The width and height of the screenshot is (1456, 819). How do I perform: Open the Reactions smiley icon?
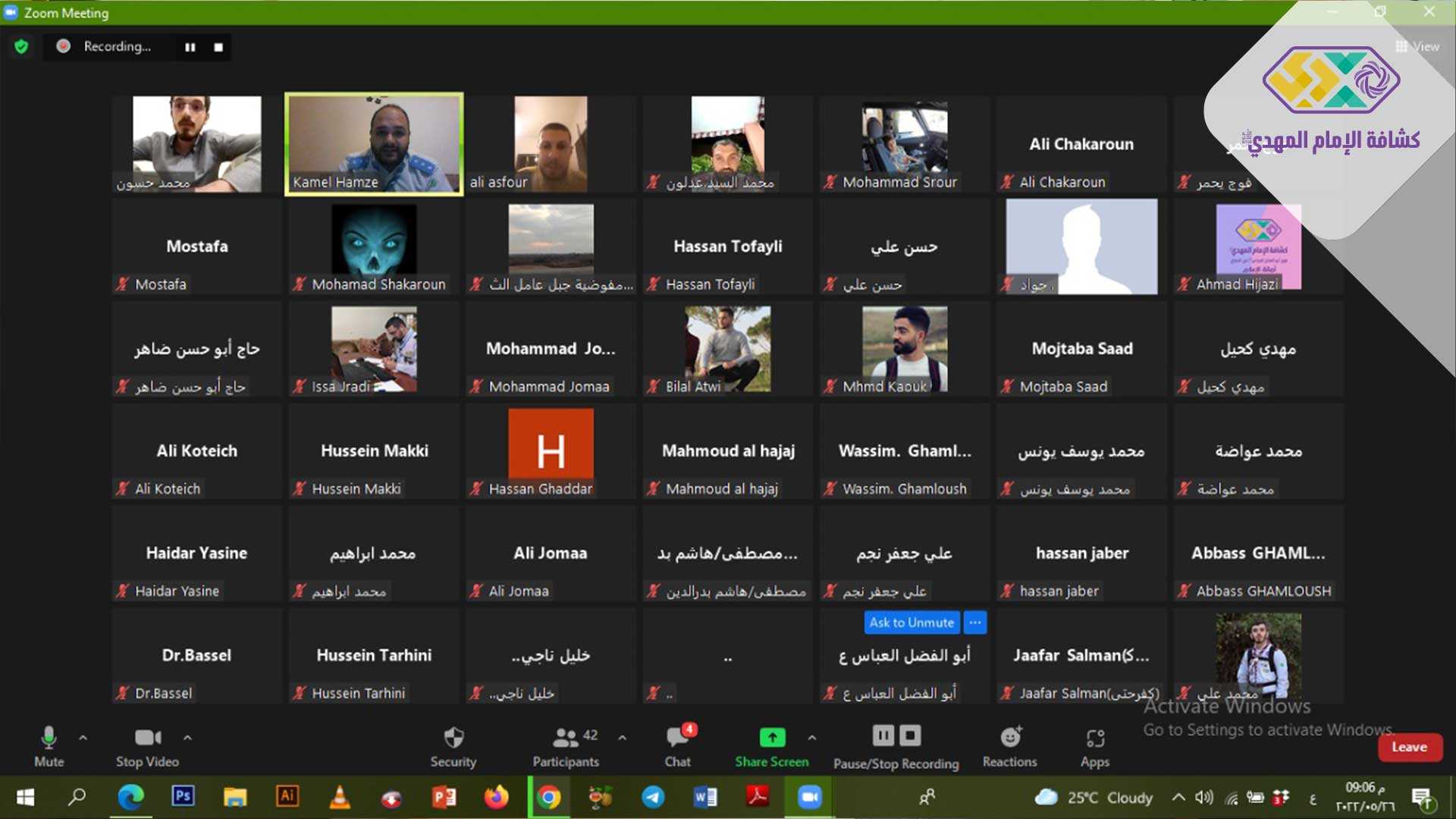pyautogui.click(x=1010, y=738)
